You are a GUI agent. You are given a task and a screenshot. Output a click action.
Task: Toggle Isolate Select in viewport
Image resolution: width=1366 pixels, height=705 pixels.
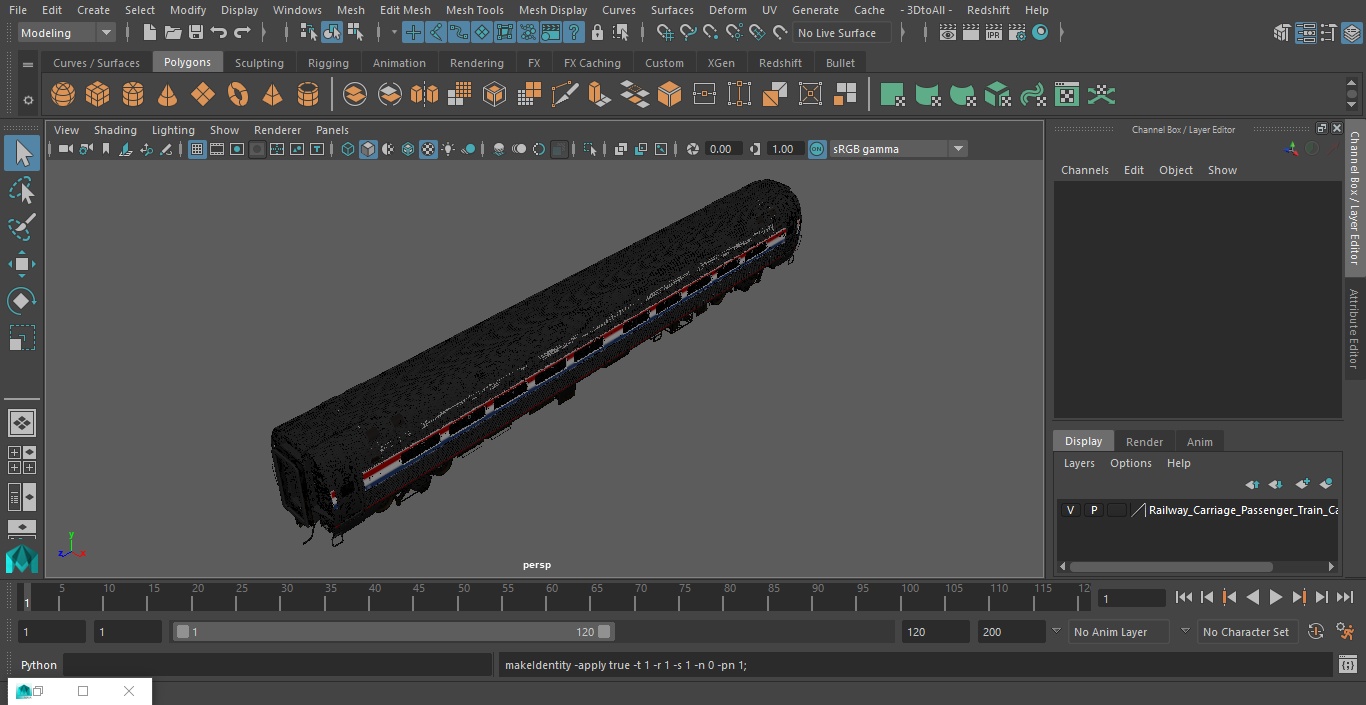click(x=590, y=149)
